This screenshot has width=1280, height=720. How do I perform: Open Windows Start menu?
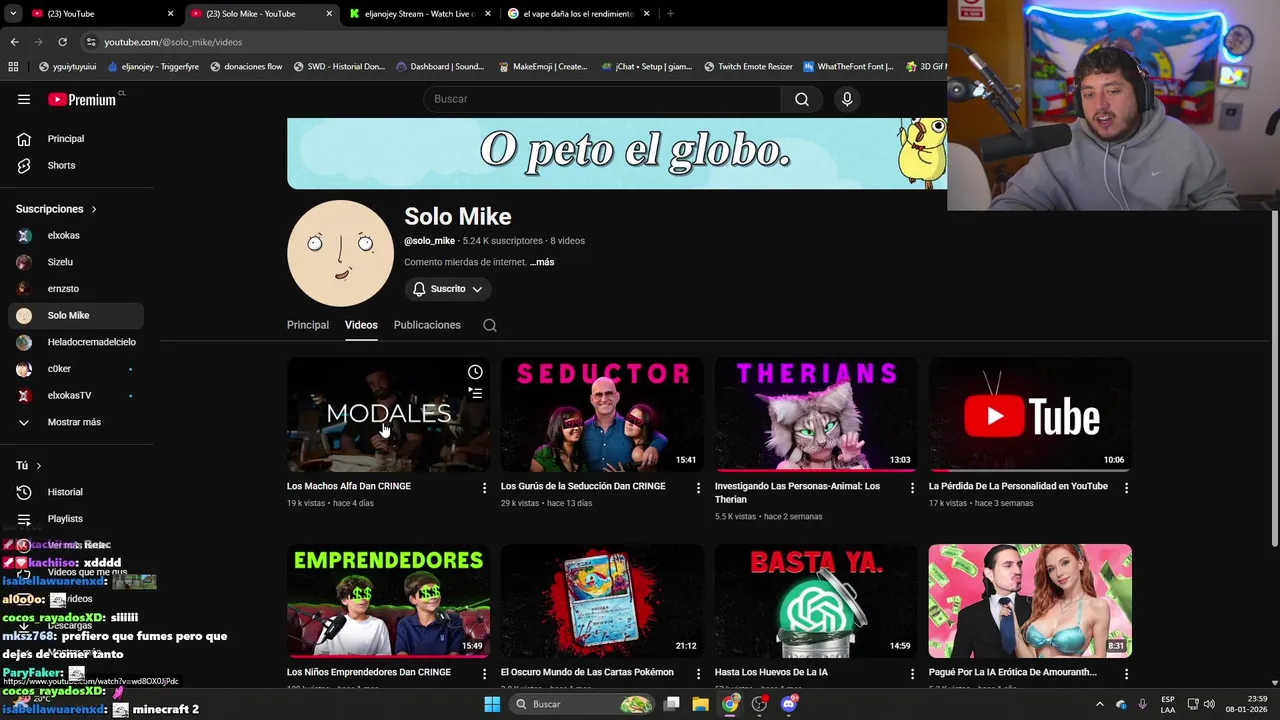point(492,704)
